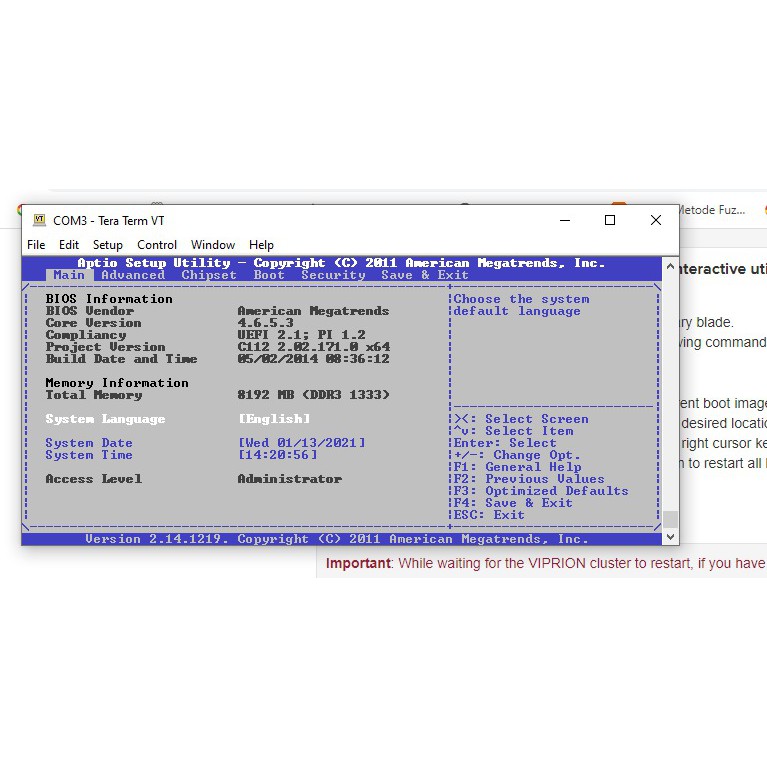Click the Metode Fuz... bookmark in browser
Screen dimensions: 767x767
(x=713, y=210)
